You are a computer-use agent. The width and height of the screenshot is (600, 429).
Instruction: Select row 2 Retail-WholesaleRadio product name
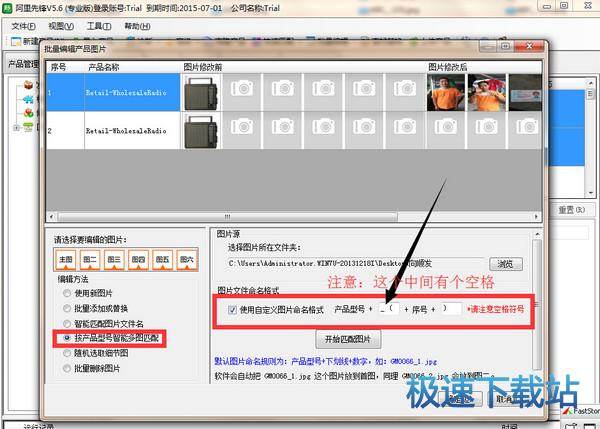tap(126, 131)
